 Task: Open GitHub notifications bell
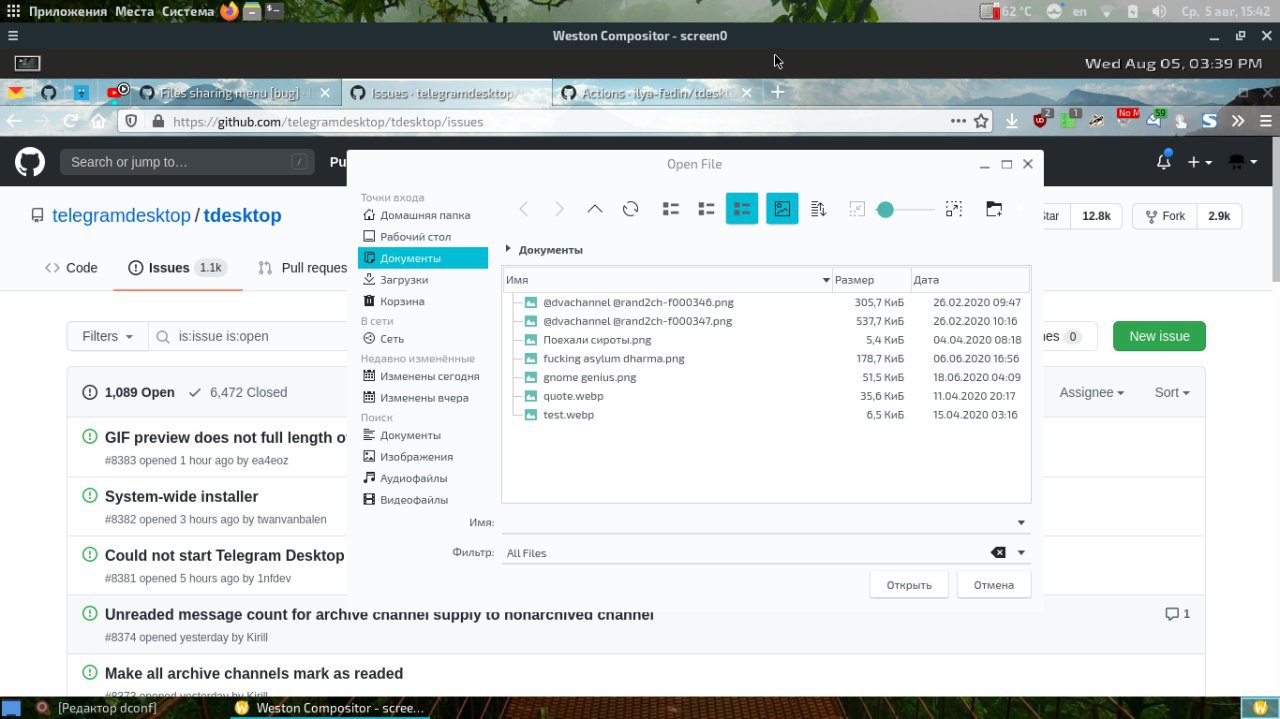point(1164,161)
